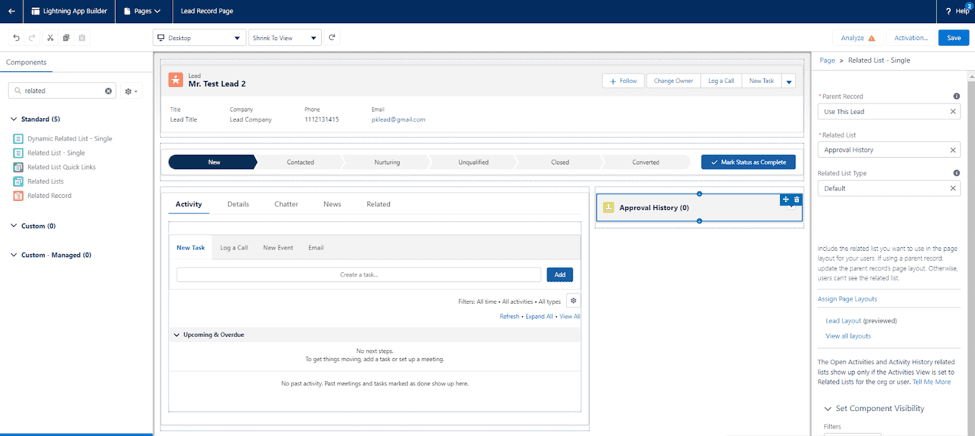Click Mark Status as Complete button
Image resolution: width=975 pixels, height=436 pixels.
pyautogui.click(x=748, y=162)
